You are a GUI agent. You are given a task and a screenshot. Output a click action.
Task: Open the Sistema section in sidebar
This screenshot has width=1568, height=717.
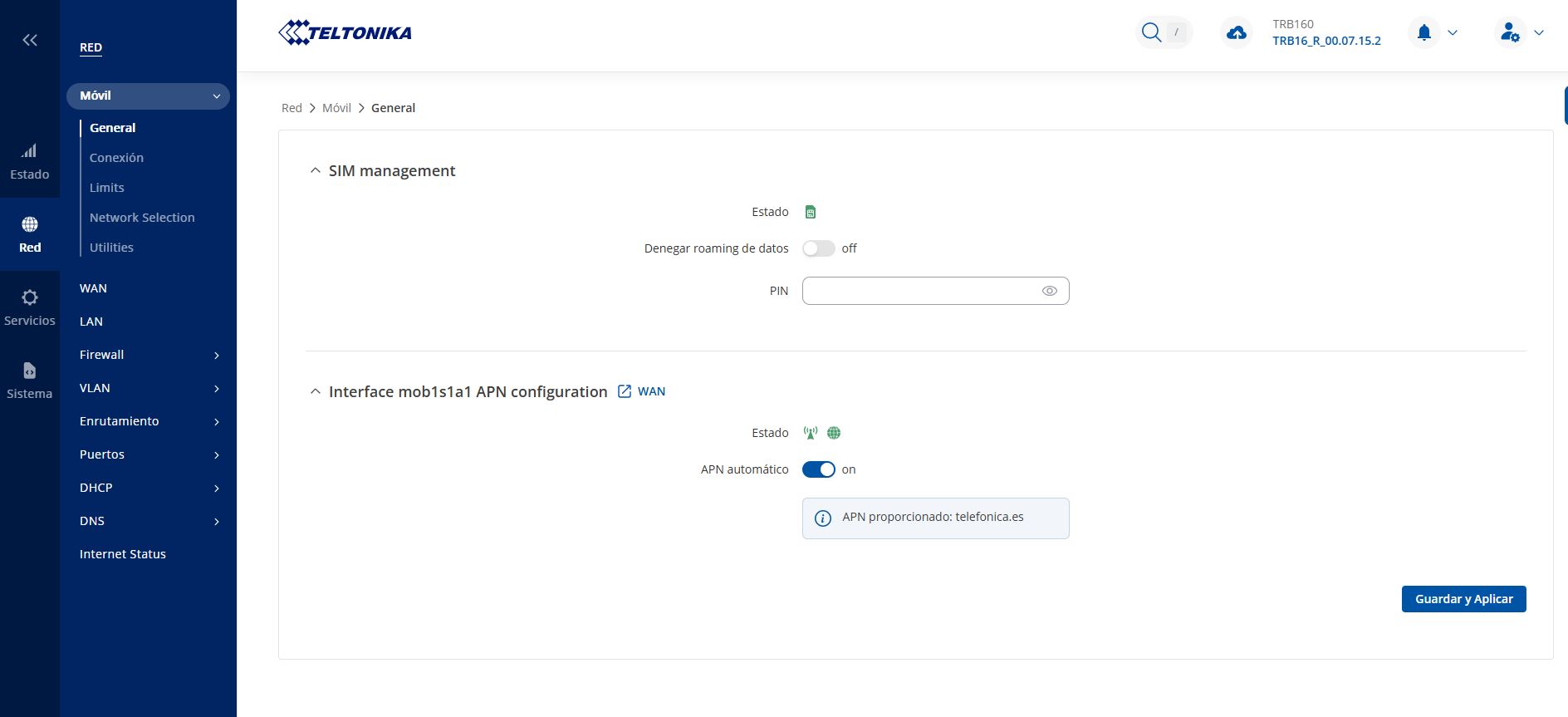coord(30,381)
